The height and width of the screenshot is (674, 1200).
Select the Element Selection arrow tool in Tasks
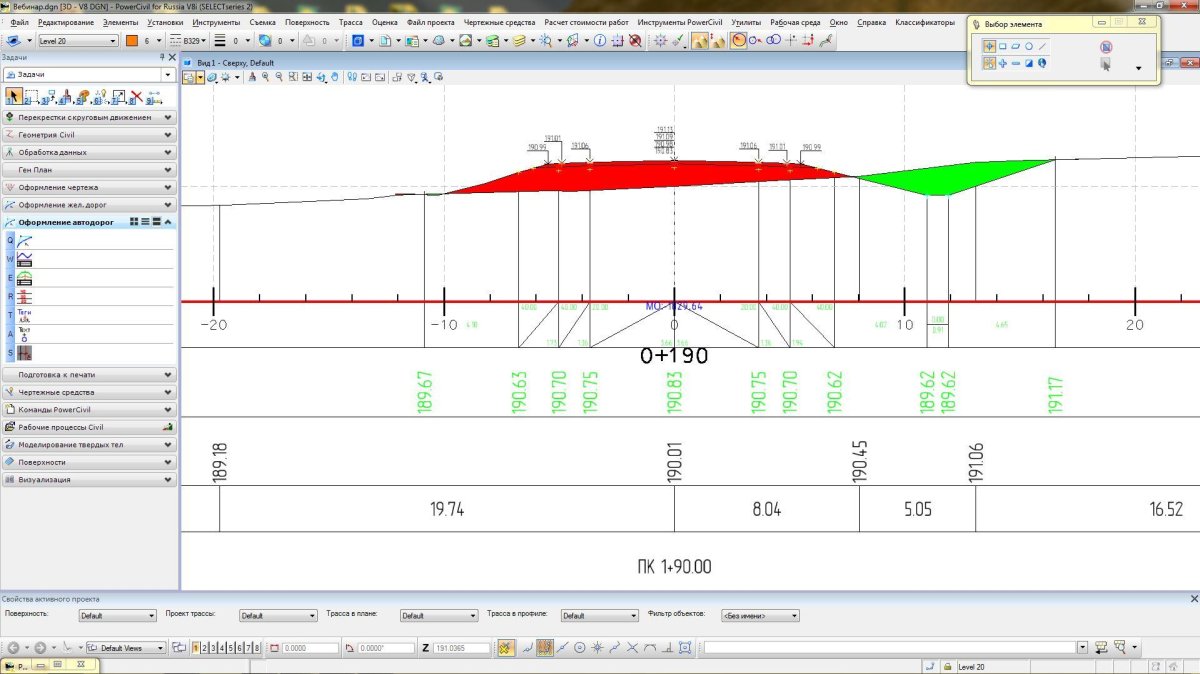13,97
